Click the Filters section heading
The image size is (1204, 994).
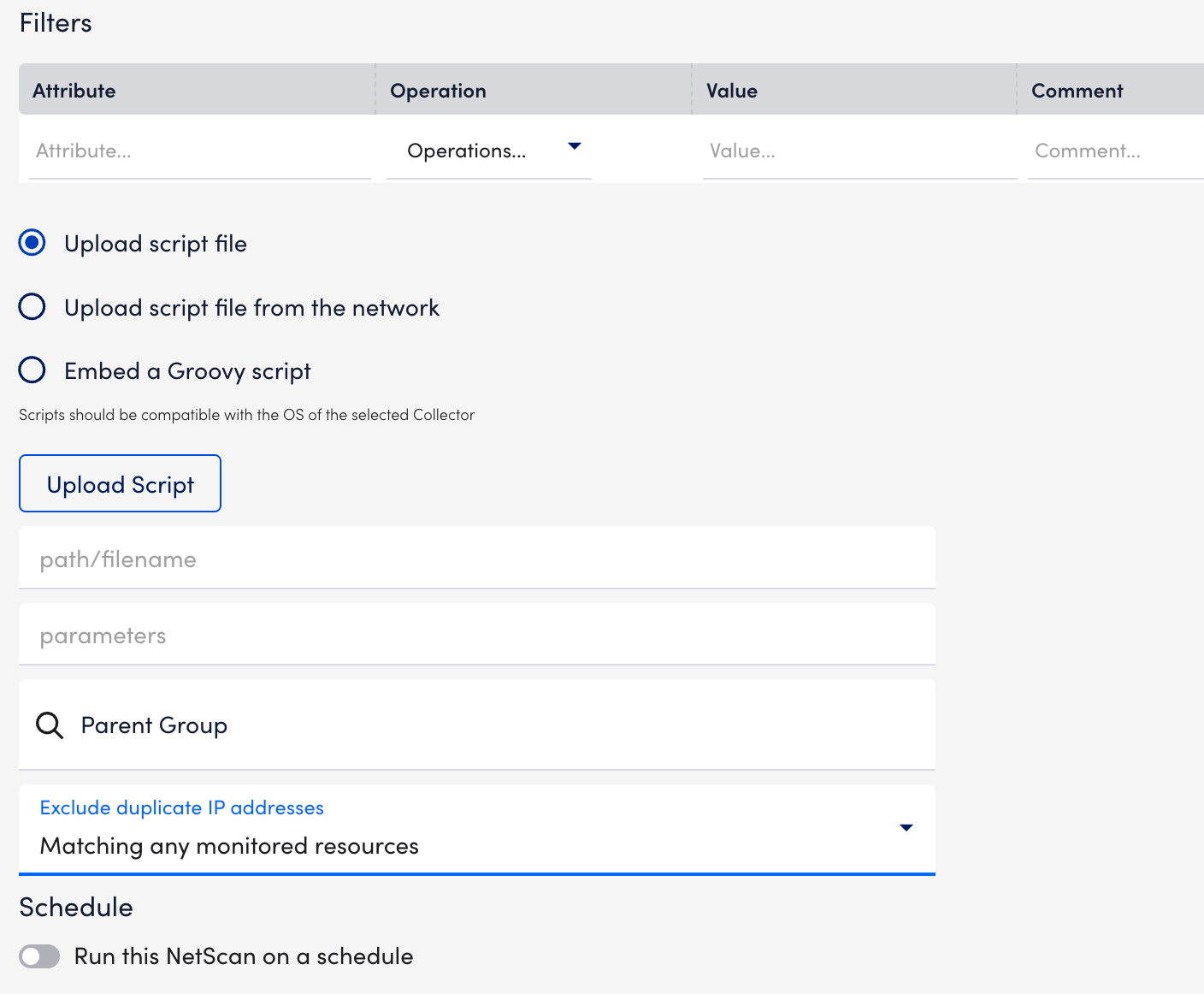point(55,22)
